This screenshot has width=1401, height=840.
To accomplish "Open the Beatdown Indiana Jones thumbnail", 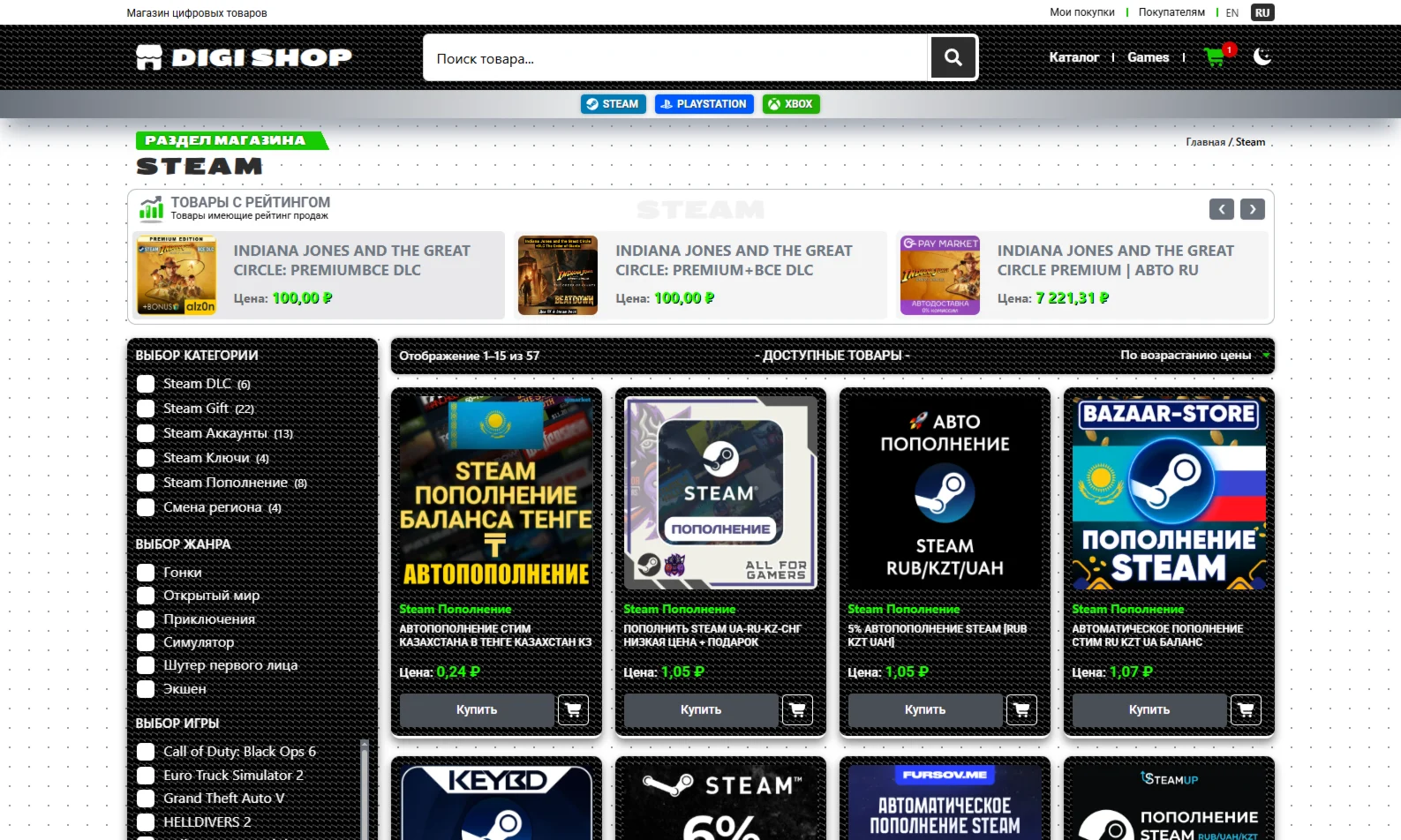I will pos(558,275).
